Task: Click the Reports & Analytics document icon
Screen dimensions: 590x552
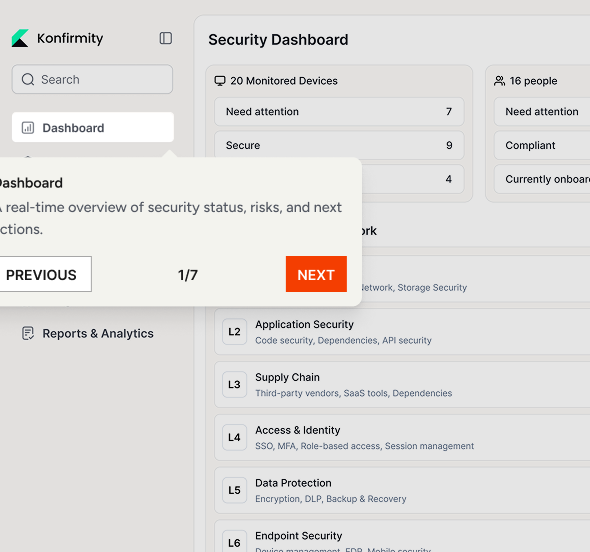Action: pos(28,333)
